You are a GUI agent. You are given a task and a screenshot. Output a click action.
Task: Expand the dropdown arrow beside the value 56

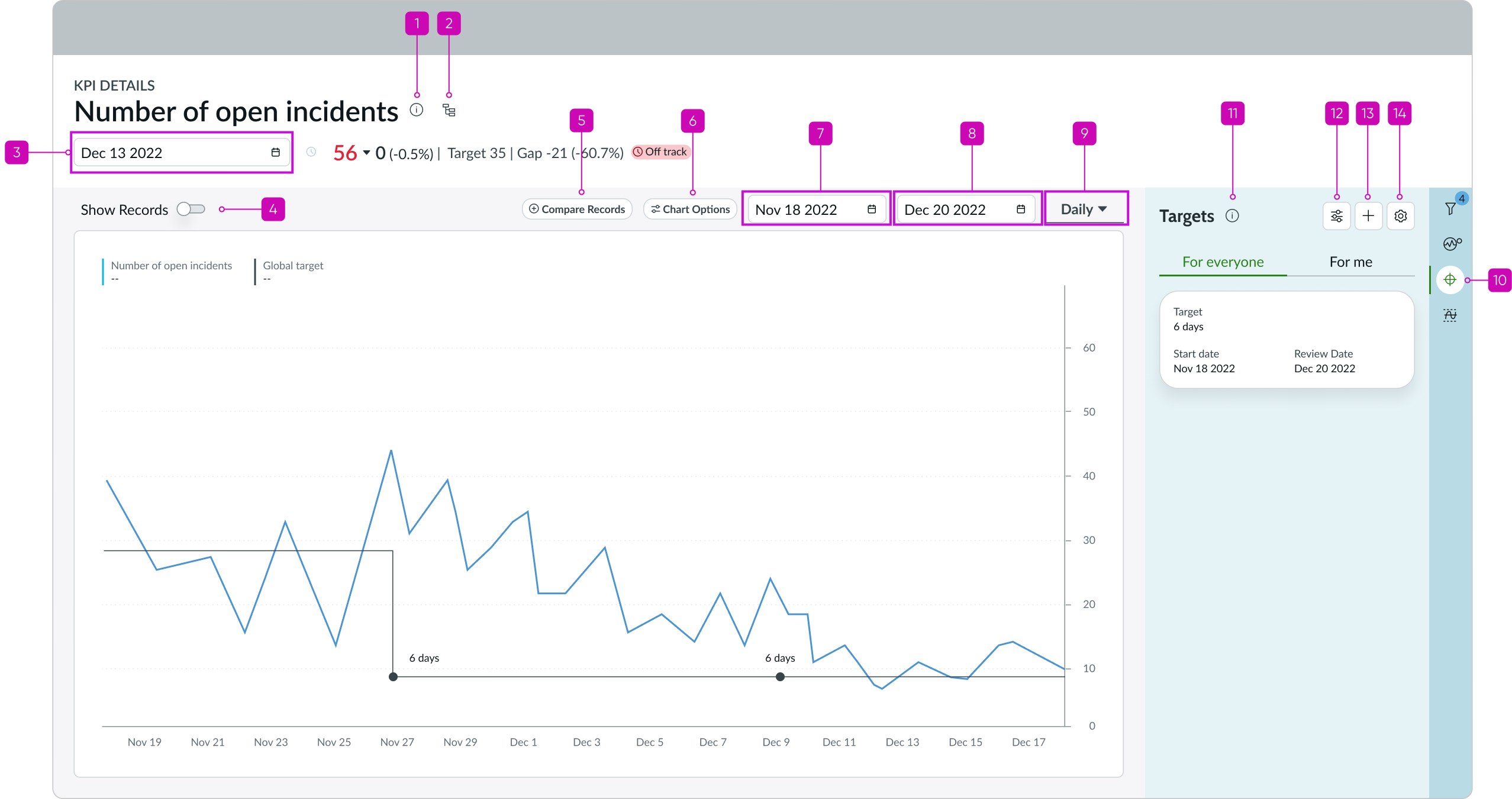pos(367,153)
